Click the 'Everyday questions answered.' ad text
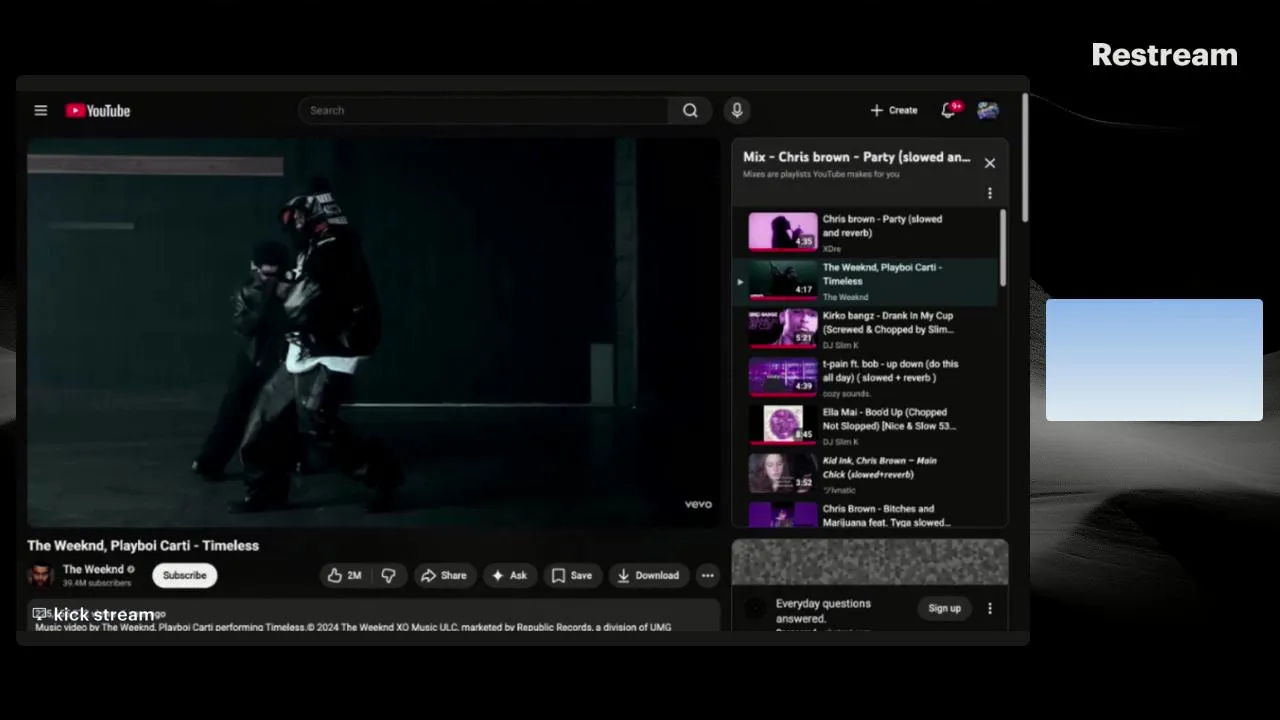Screen dimensions: 1280x720 (x=823, y=611)
